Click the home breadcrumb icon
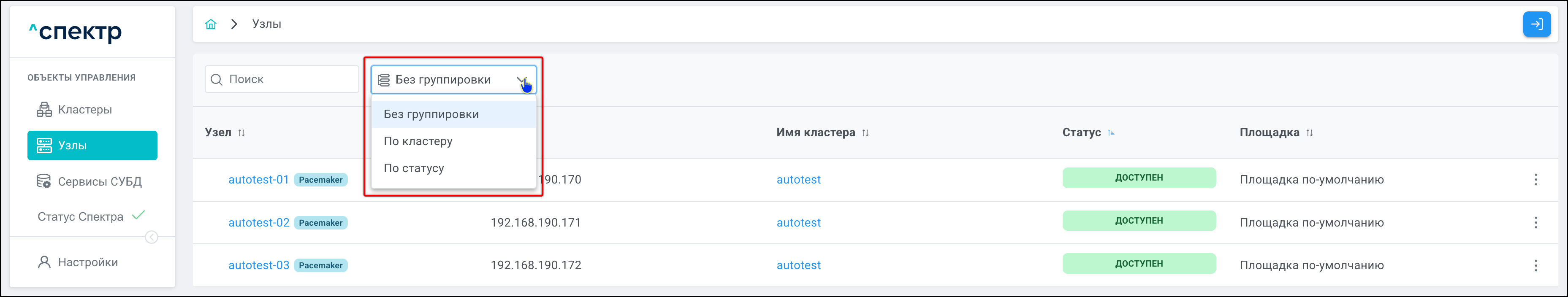 tap(211, 24)
